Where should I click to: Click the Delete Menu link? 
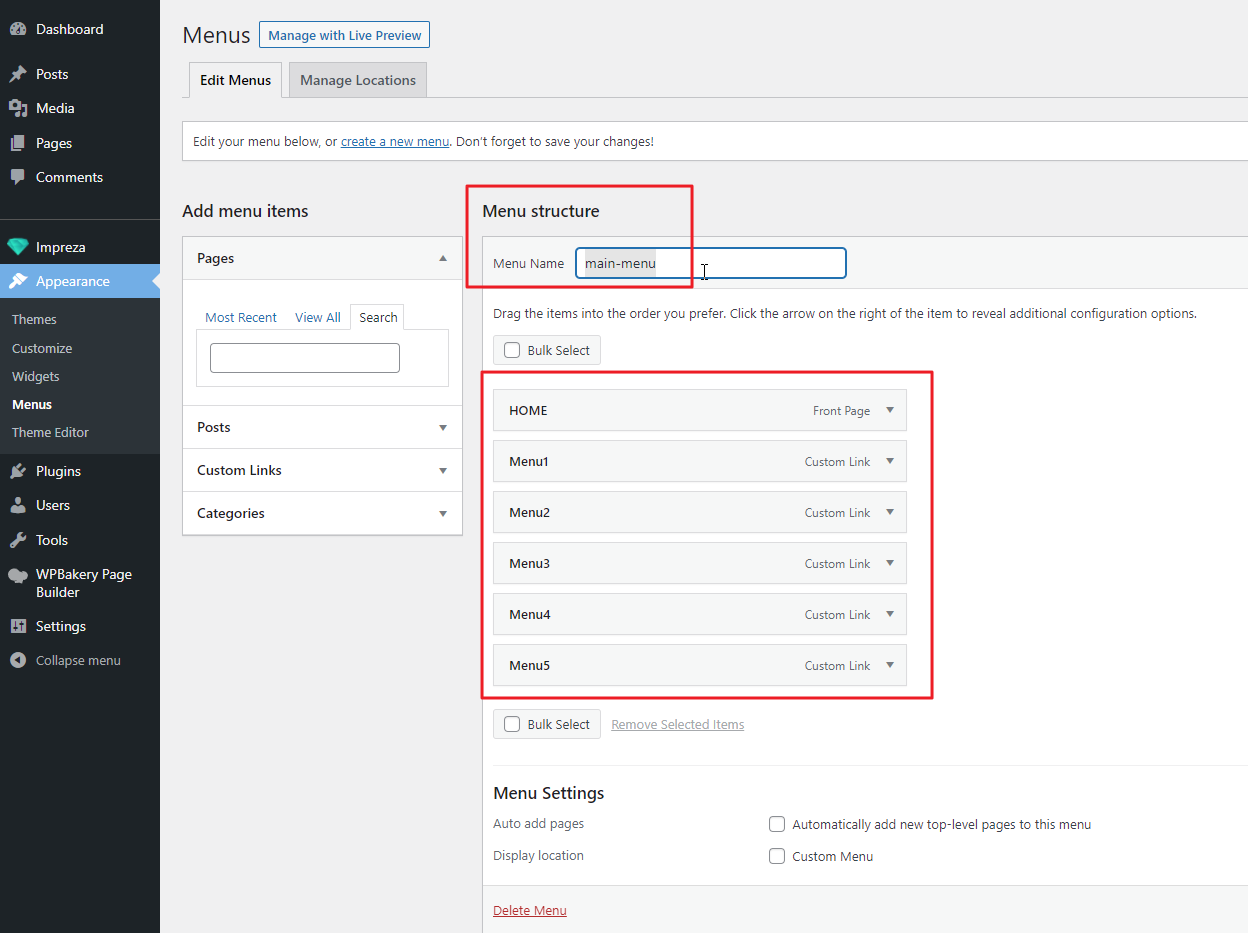pos(530,910)
